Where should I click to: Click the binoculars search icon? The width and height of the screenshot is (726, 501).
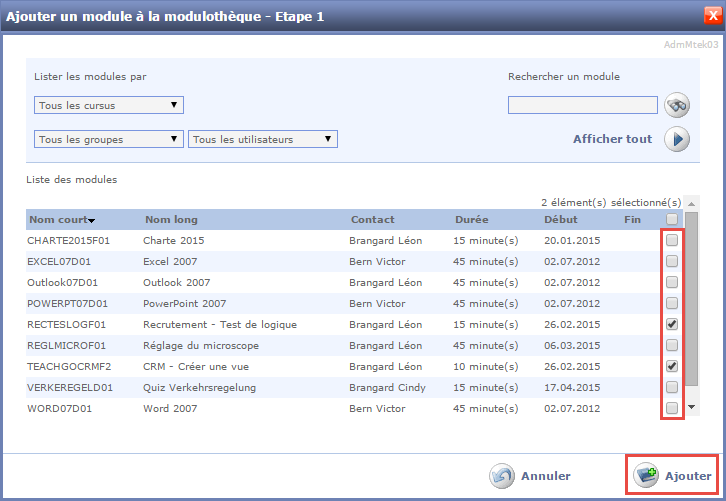[x=678, y=105]
